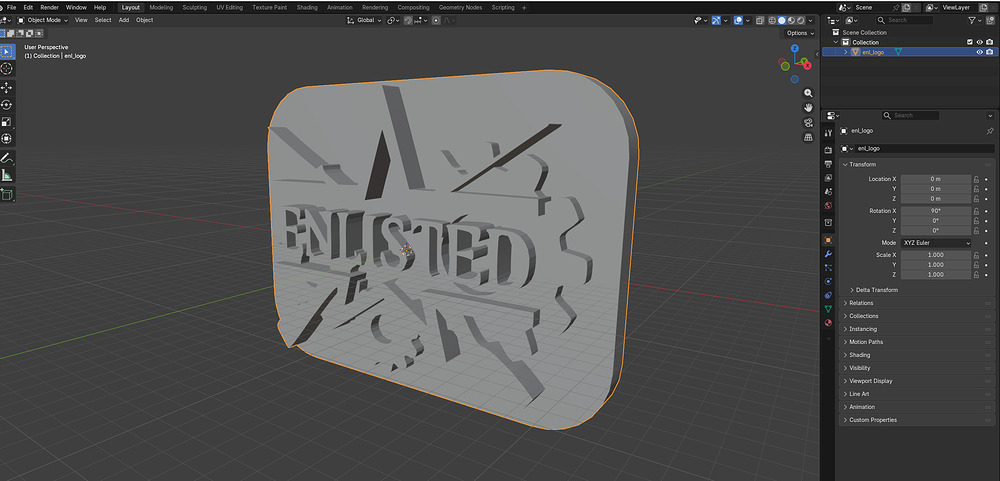
Task: Open the Scene properties tab
Action: 828,191
